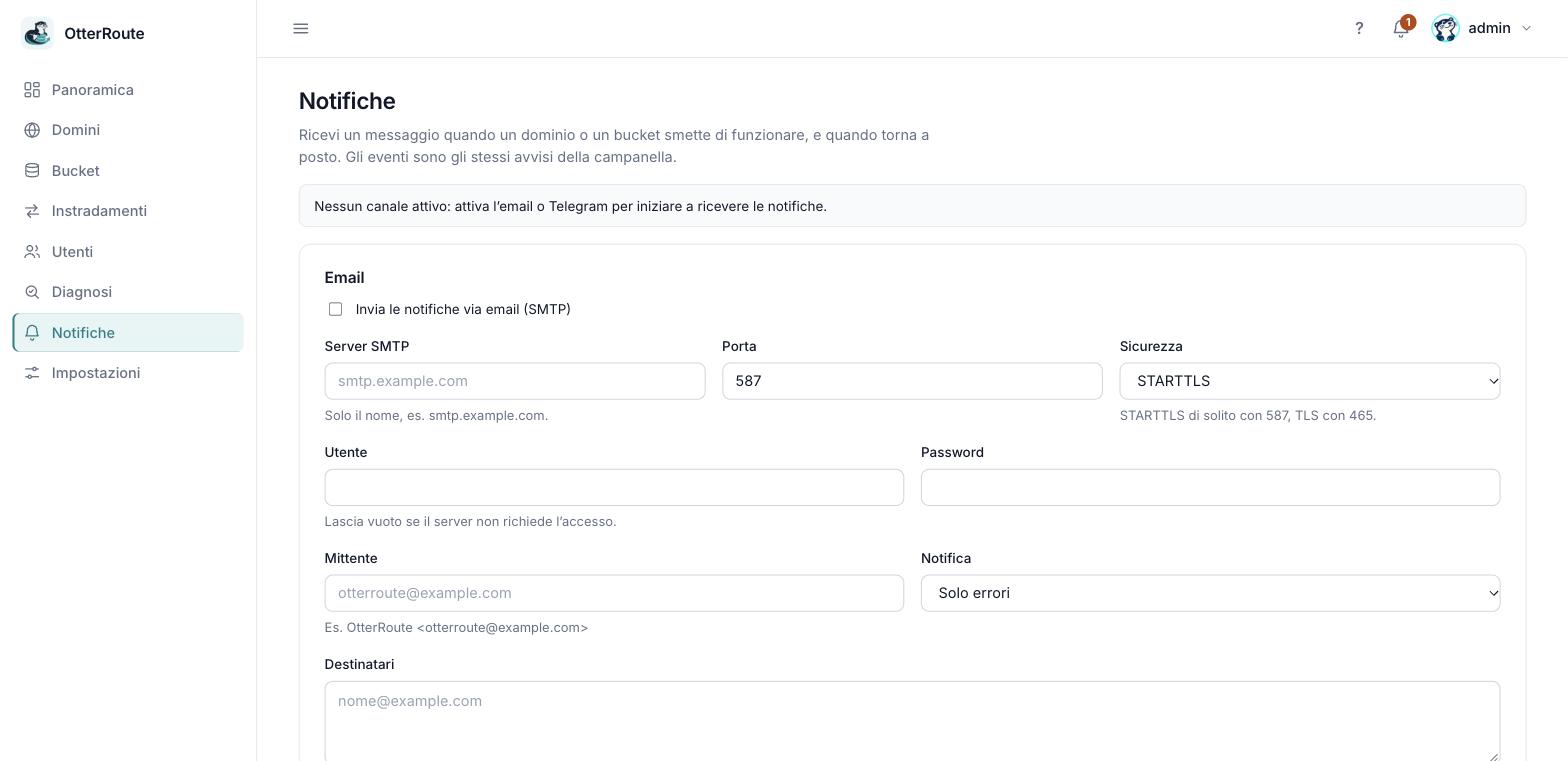This screenshot has height=761, width=1568.
Task: Click the Panoramica dashboard icon
Action: pyautogui.click(x=32, y=90)
